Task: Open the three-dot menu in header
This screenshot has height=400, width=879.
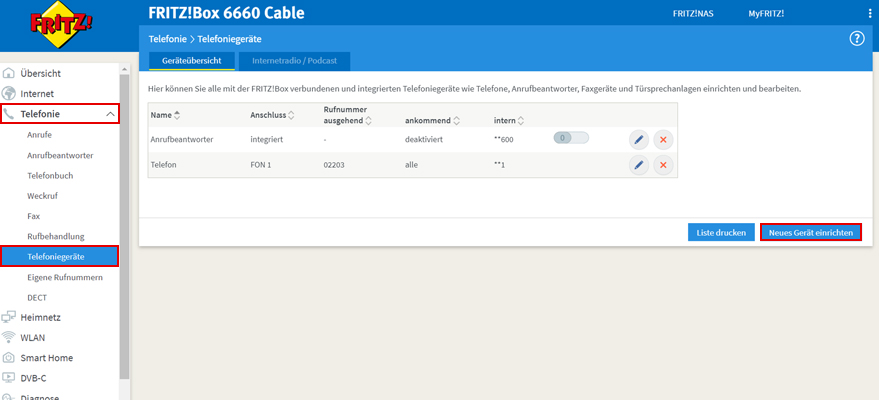Action: [869, 14]
